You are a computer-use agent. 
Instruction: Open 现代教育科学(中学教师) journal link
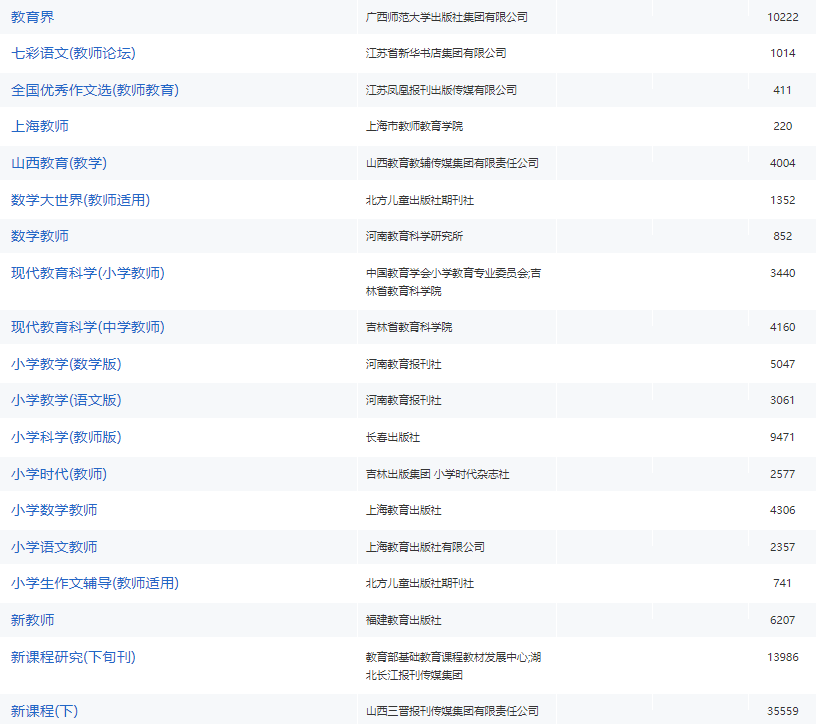click(x=88, y=327)
